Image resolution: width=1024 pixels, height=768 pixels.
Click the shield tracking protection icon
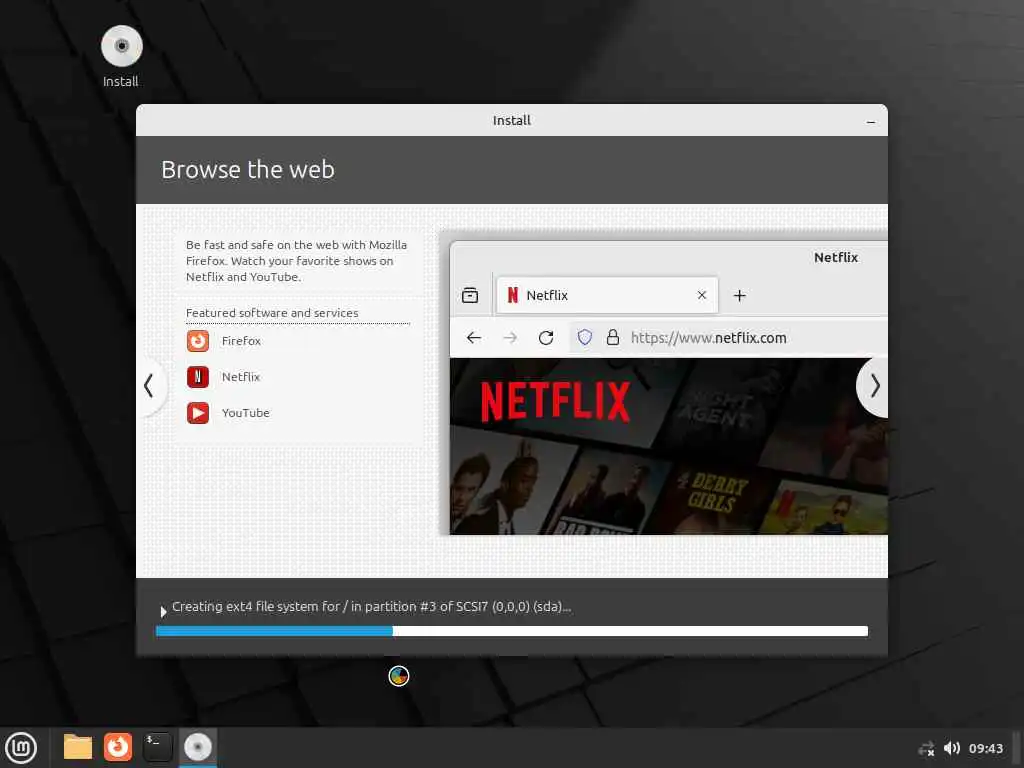[584, 337]
